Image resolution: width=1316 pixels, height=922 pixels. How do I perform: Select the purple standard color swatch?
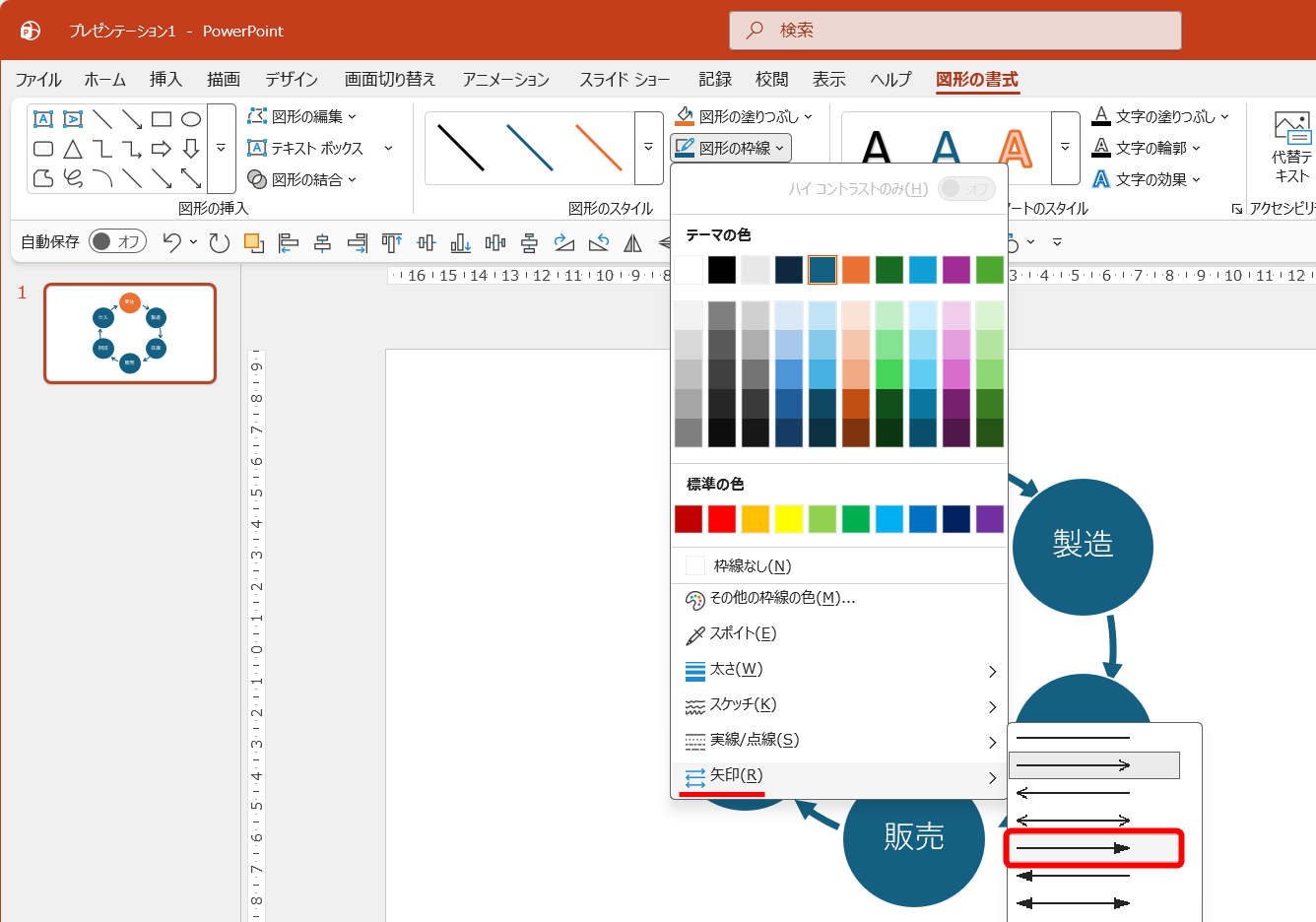click(x=990, y=519)
